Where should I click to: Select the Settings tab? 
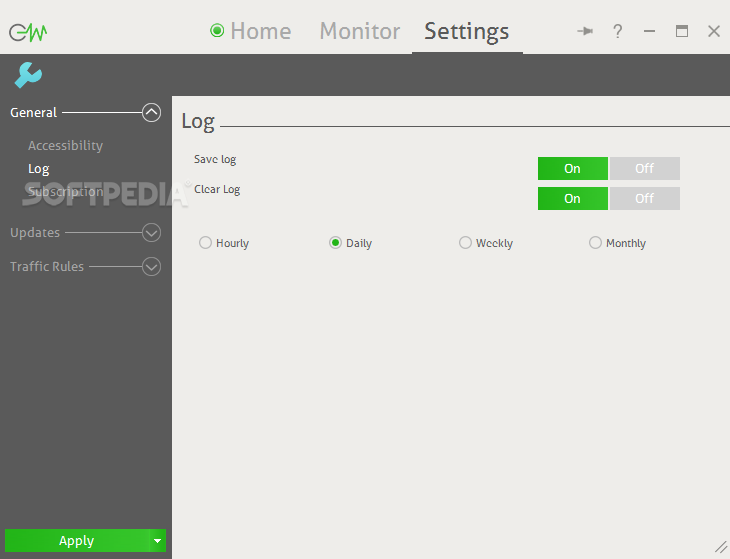tap(466, 32)
